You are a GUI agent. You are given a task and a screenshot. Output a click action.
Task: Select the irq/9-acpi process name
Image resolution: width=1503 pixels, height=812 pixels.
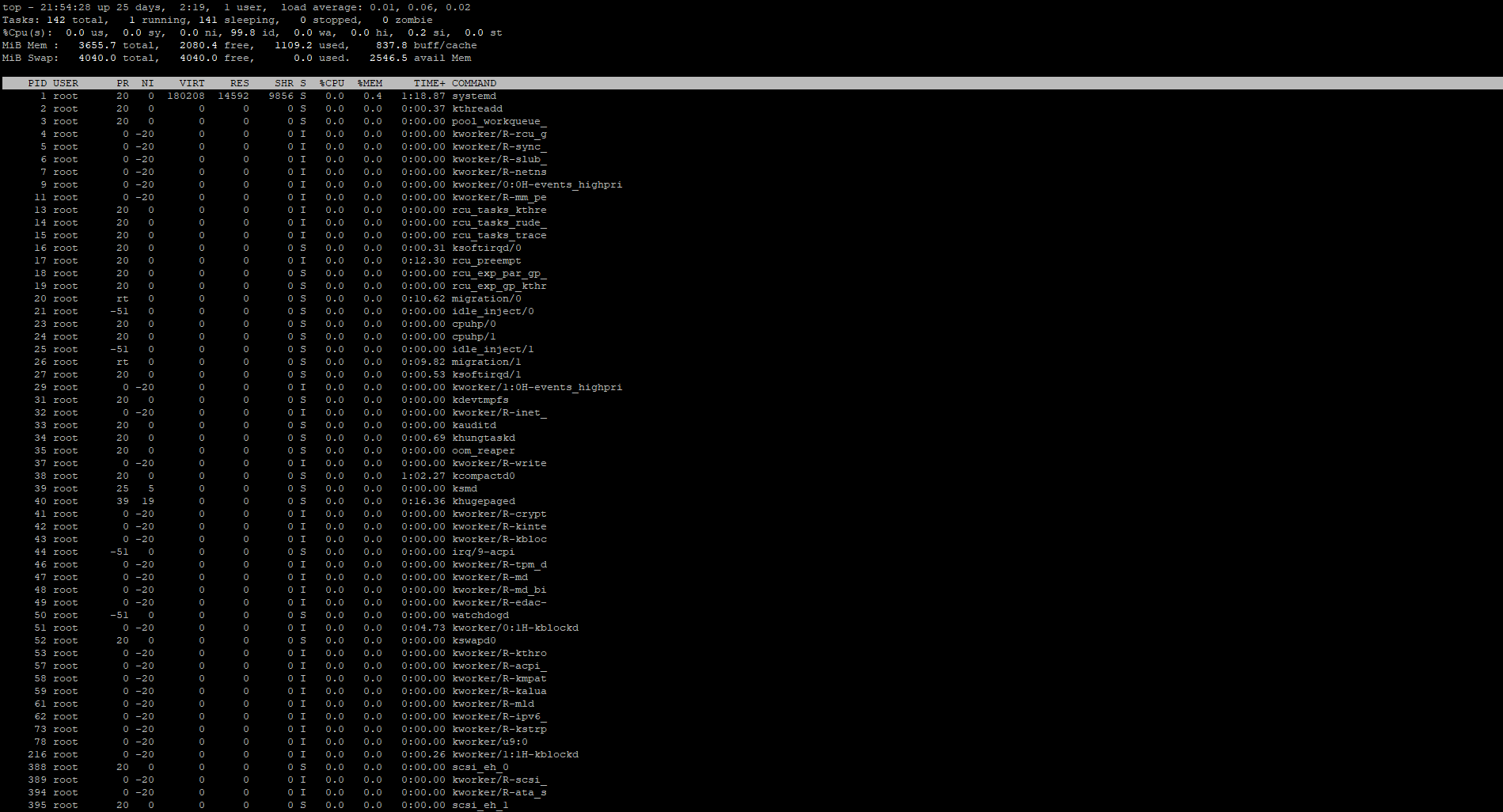483,552
